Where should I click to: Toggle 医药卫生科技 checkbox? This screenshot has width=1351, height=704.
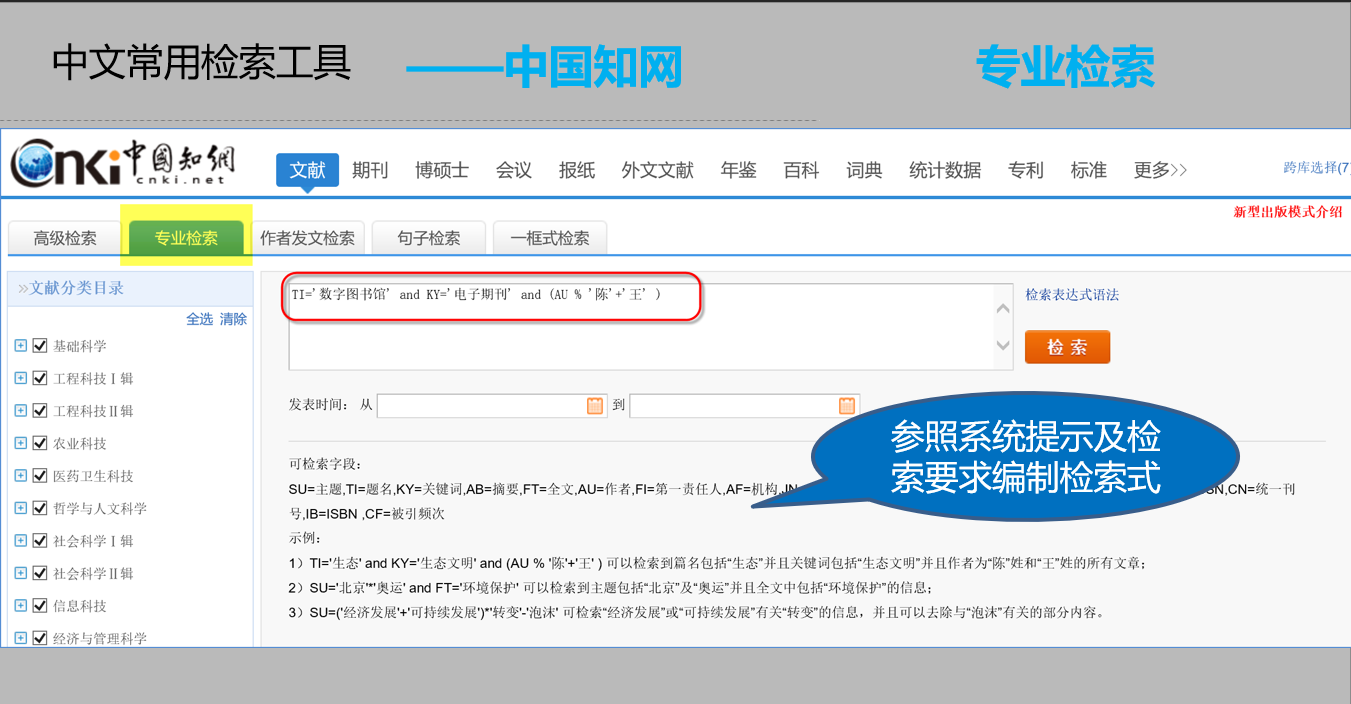[x=40, y=476]
